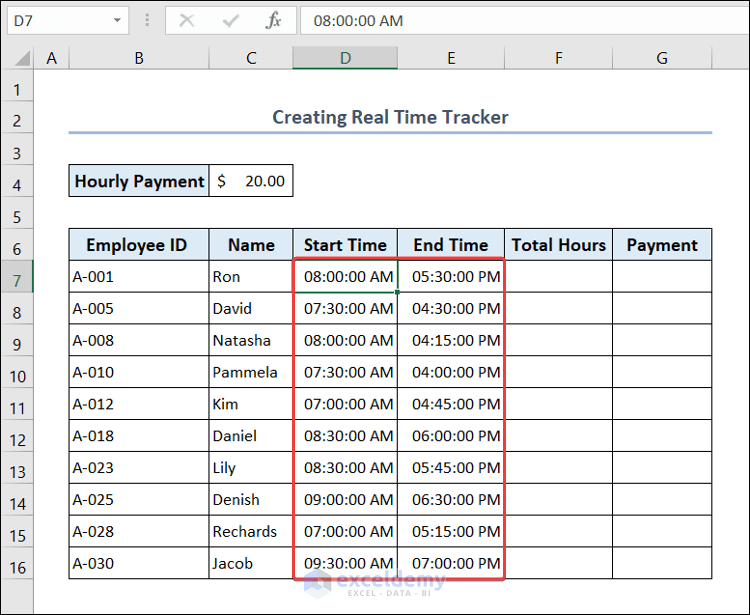
Task: Select column F header
Action: [559, 58]
